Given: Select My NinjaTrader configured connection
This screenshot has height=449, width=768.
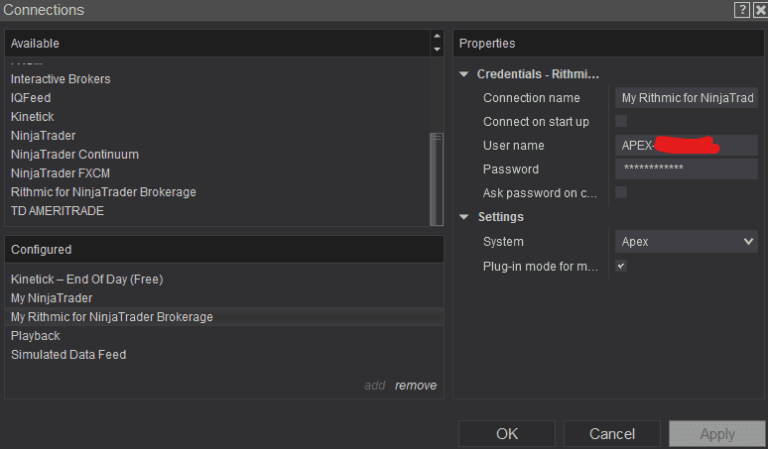Looking at the screenshot, I should pos(51,298).
